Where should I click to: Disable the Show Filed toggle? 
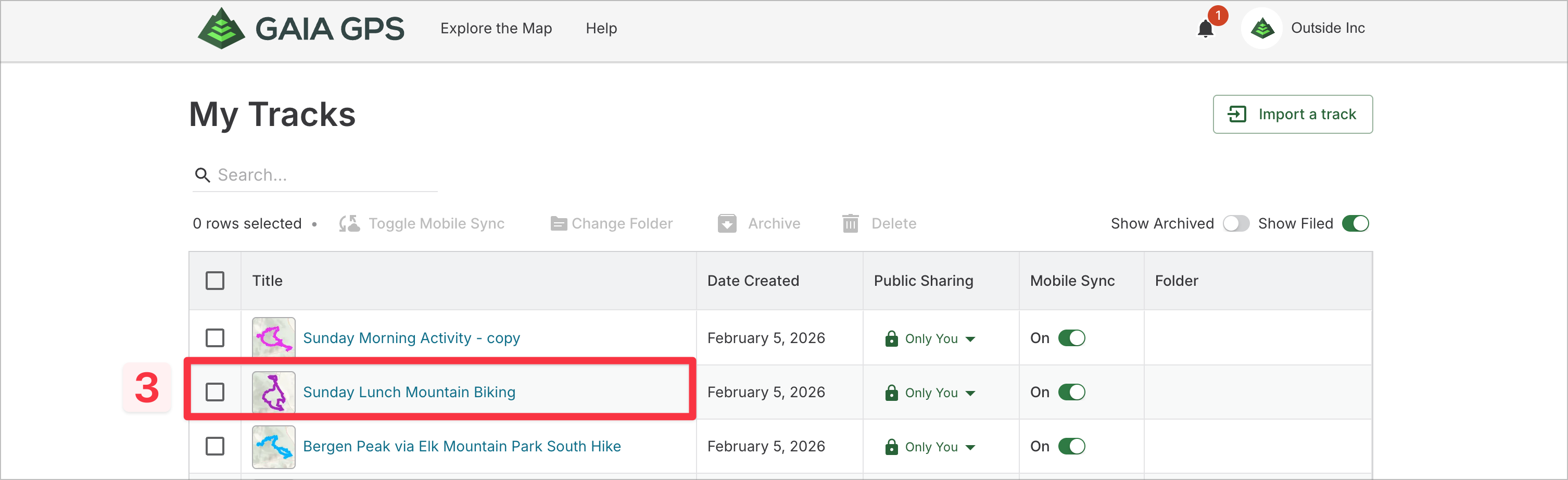[1355, 224]
